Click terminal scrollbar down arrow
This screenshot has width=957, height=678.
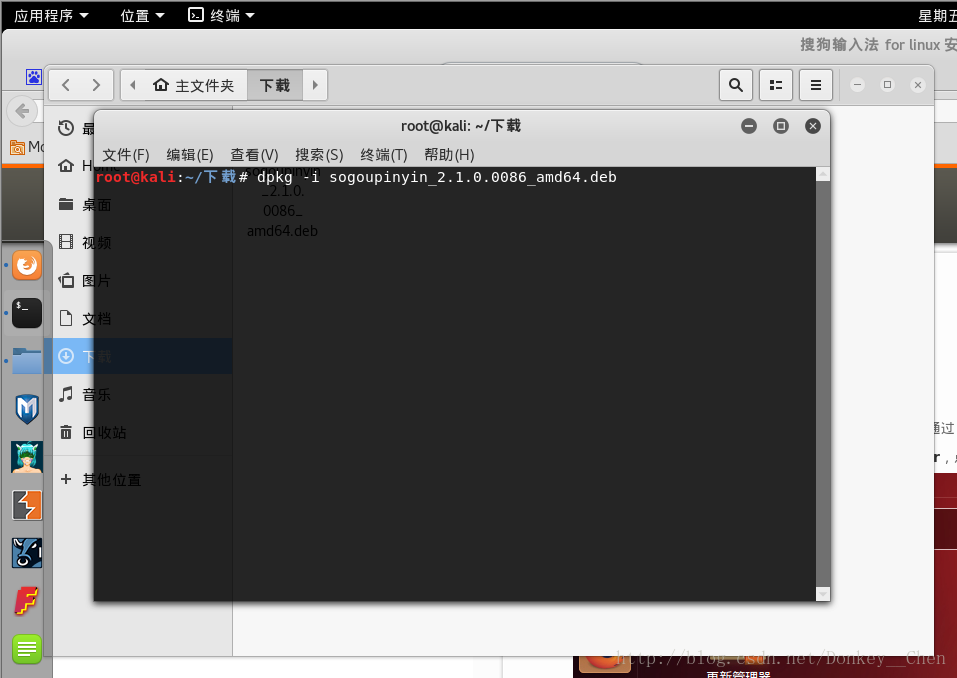point(823,593)
